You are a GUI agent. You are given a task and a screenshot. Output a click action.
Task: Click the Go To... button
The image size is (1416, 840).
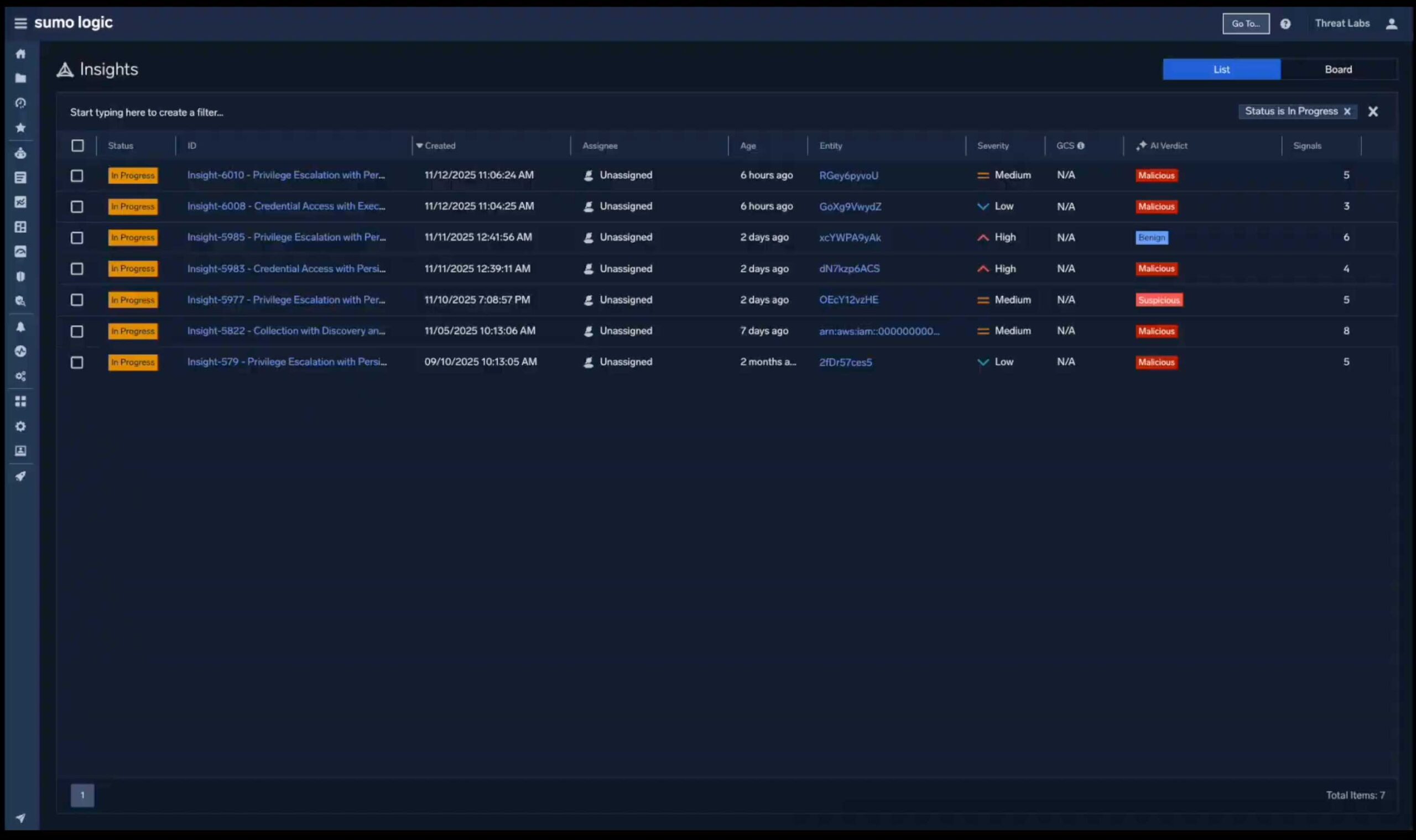coord(1245,24)
